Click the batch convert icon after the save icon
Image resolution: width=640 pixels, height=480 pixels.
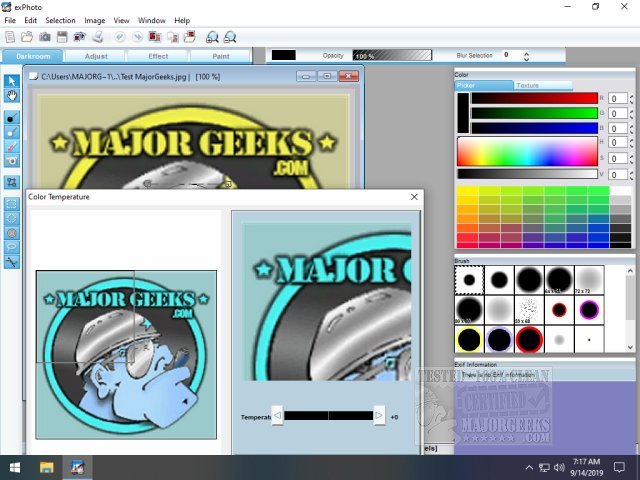80,37
